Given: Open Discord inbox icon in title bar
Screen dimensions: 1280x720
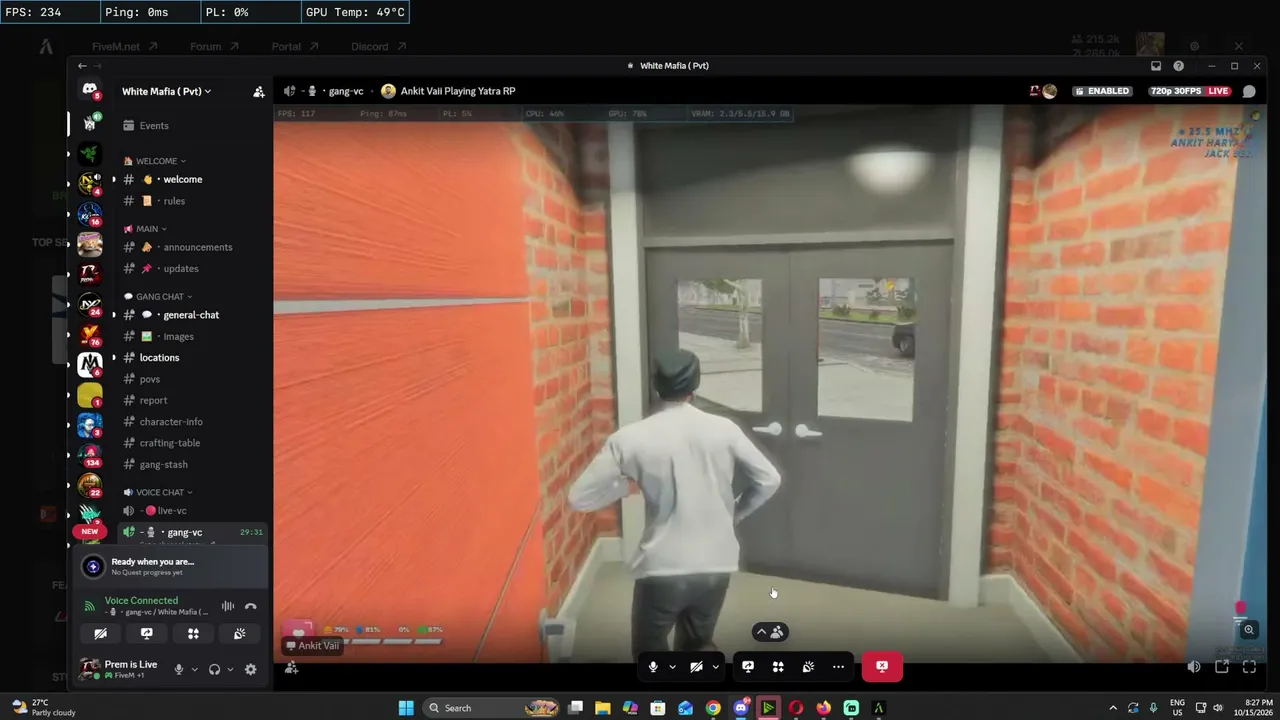Looking at the screenshot, I should [1156, 66].
